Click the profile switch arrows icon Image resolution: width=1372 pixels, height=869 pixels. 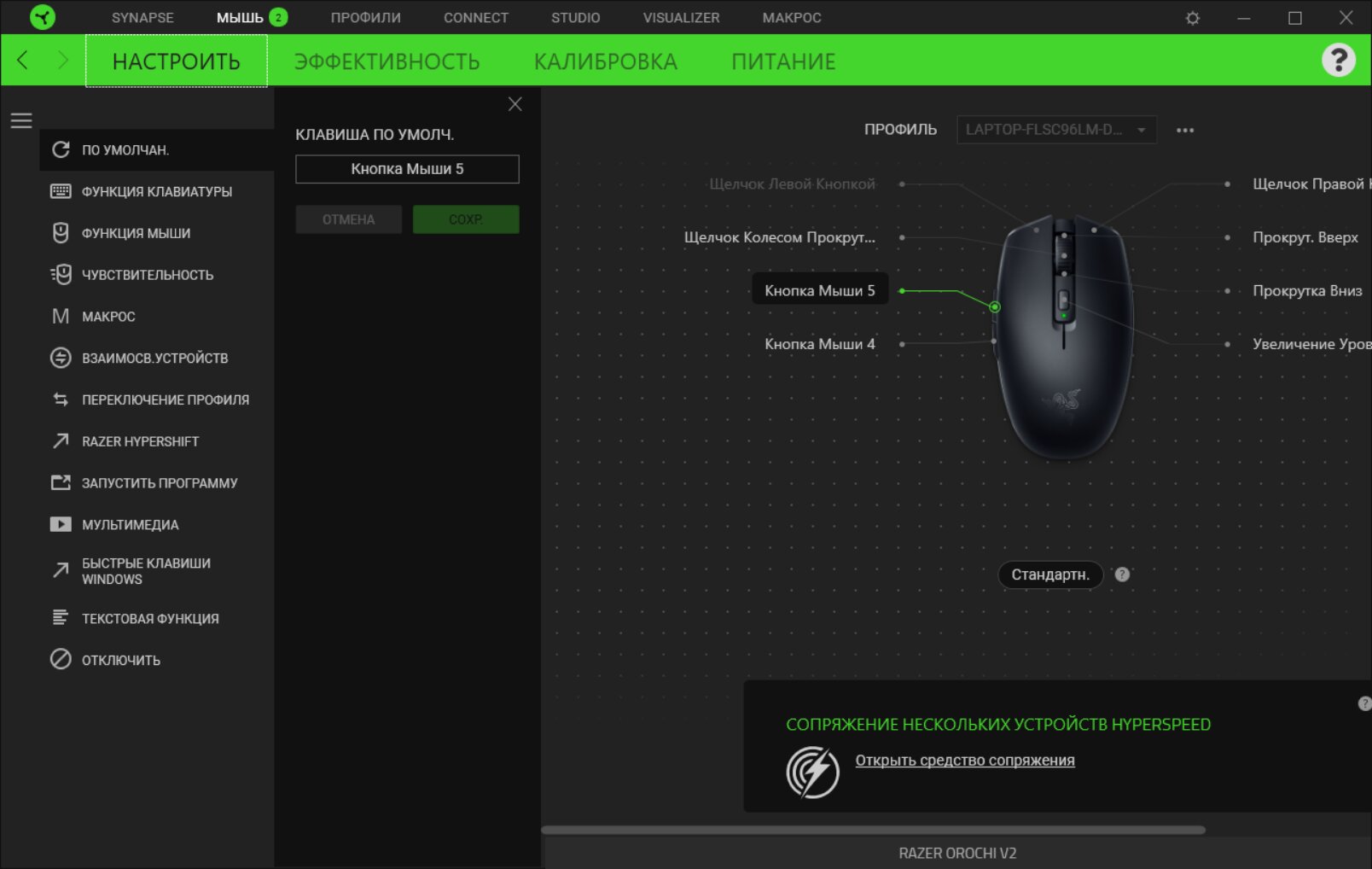tap(61, 400)
